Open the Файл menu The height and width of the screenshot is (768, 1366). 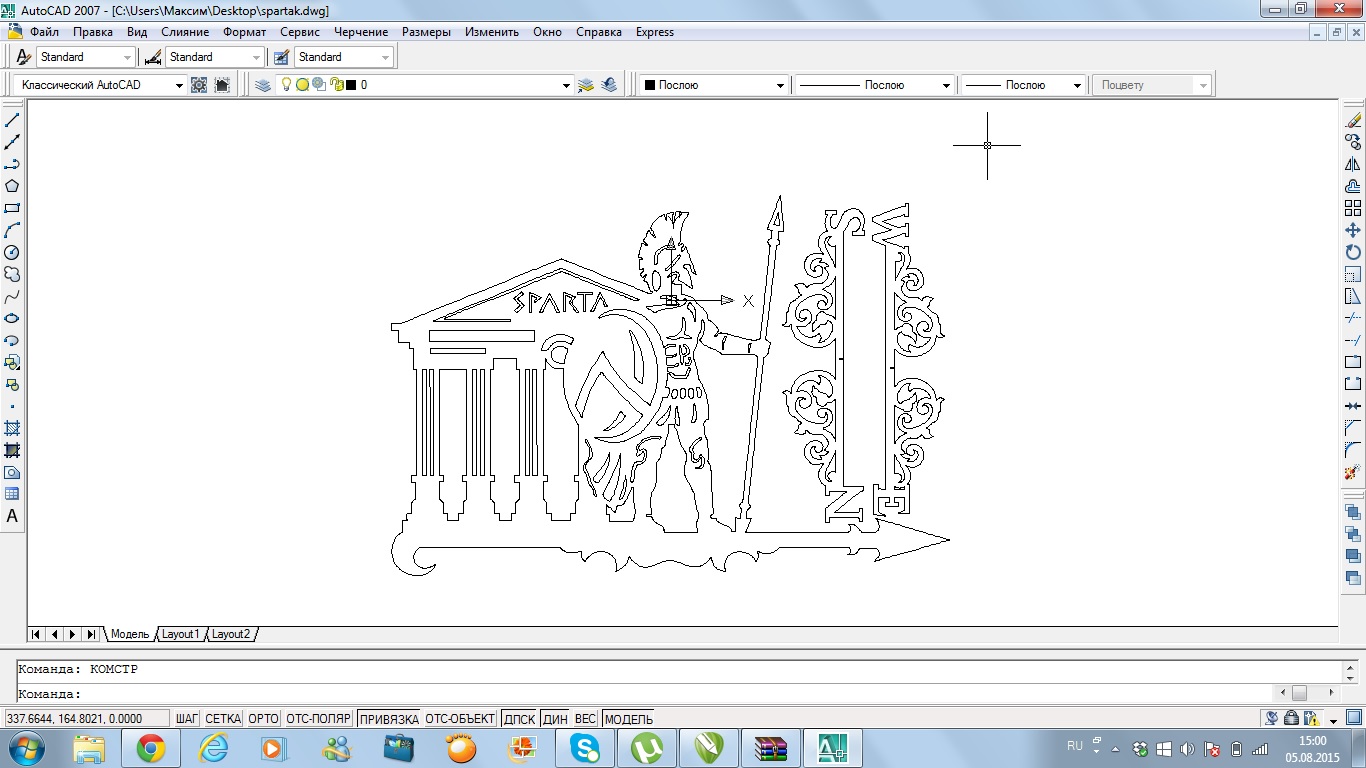coord(45,32)
